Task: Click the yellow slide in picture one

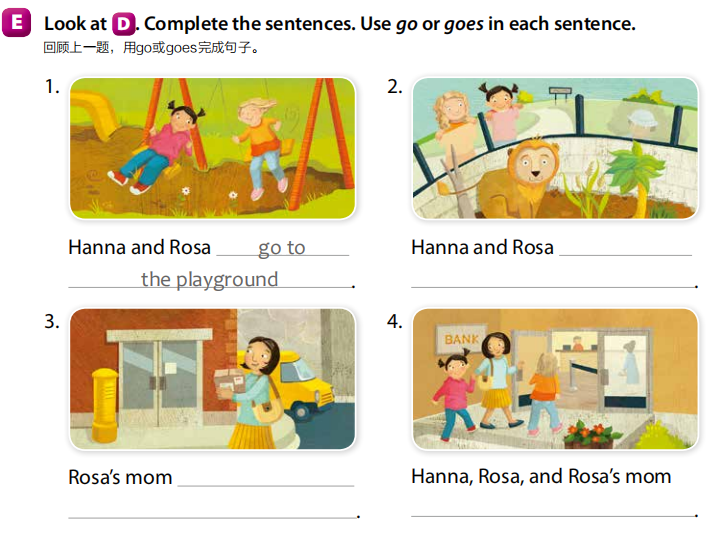Action: tap(95, 112)
